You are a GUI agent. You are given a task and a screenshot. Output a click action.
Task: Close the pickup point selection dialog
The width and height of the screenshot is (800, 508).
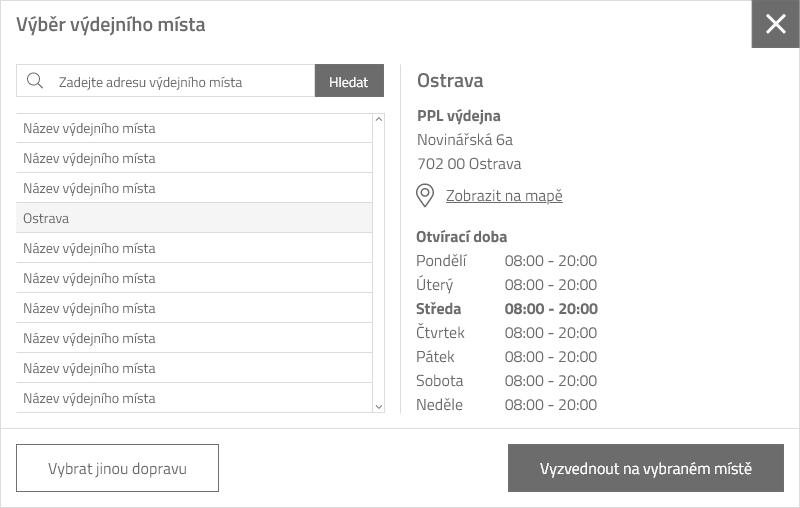point(775,24)
